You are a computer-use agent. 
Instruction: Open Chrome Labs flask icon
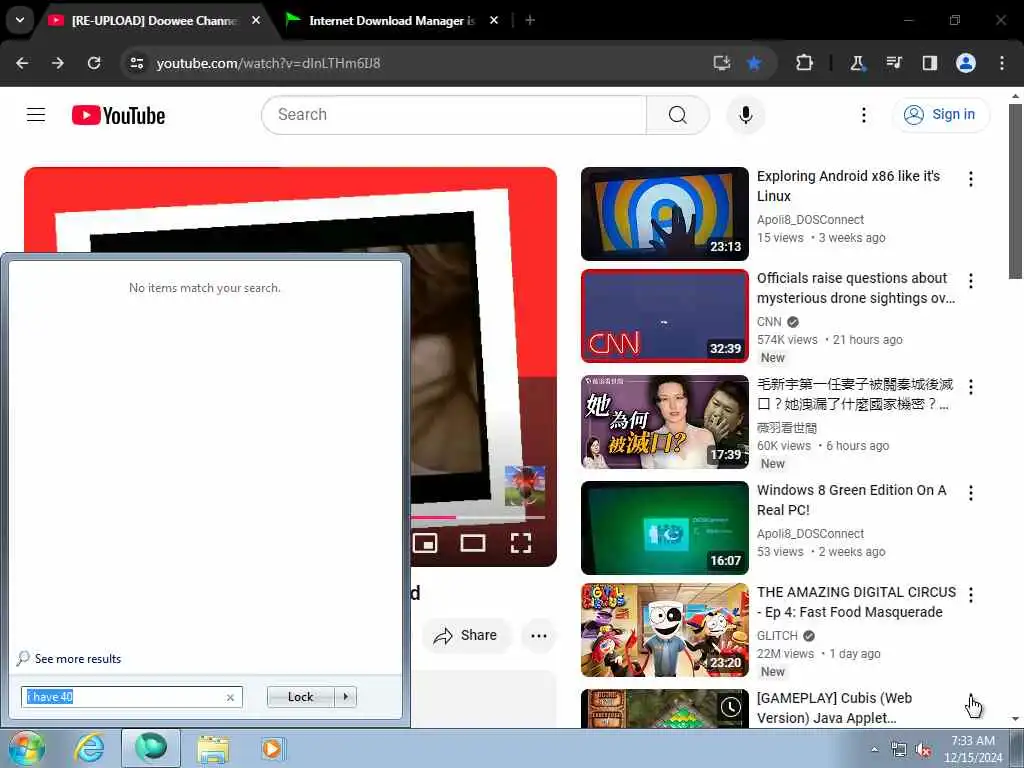[857, 63]
